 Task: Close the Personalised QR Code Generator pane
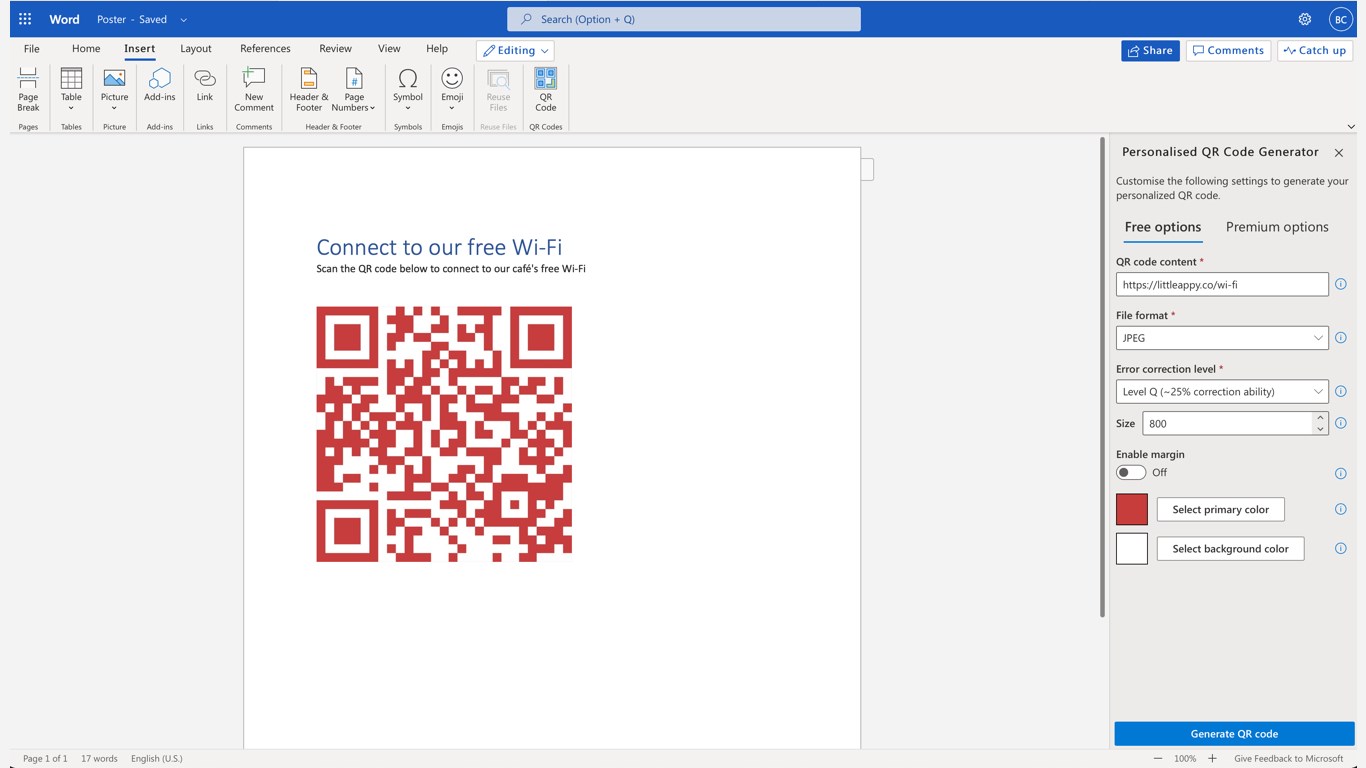(x=1339, y=153)
